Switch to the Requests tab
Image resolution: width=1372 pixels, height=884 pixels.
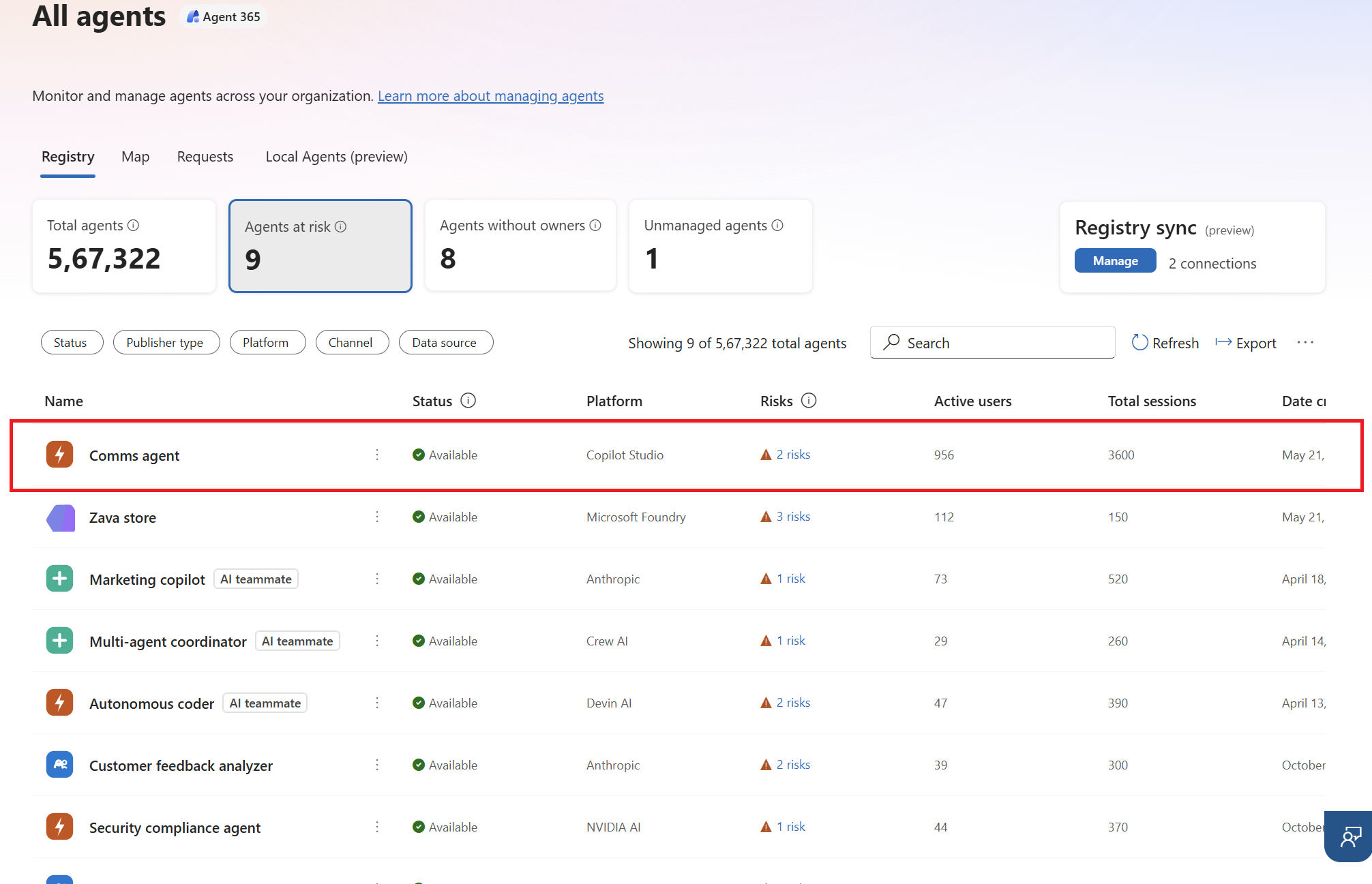point(205,157)
